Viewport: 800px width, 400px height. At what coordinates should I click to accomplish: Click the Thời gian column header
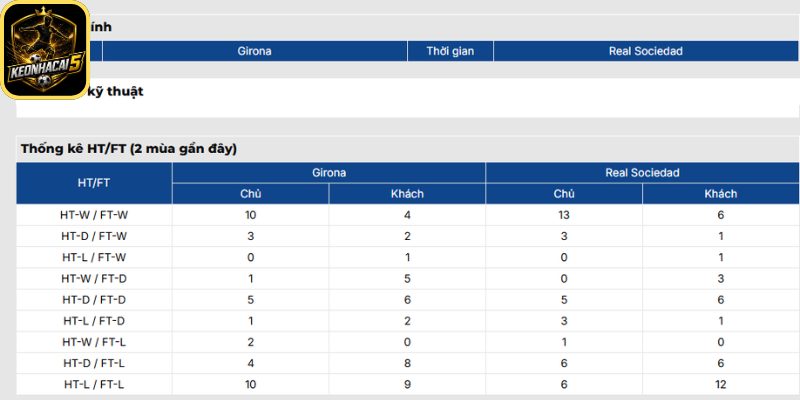click(450, 51)
